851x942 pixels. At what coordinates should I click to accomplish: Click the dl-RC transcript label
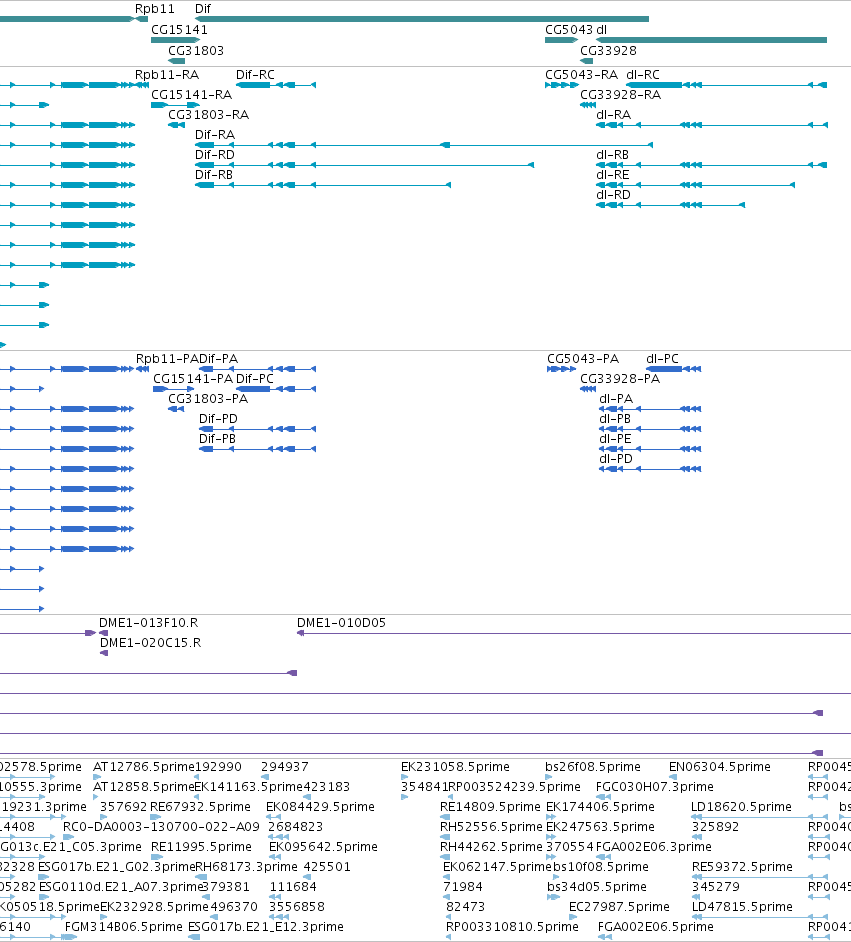(x=643, y=74)
